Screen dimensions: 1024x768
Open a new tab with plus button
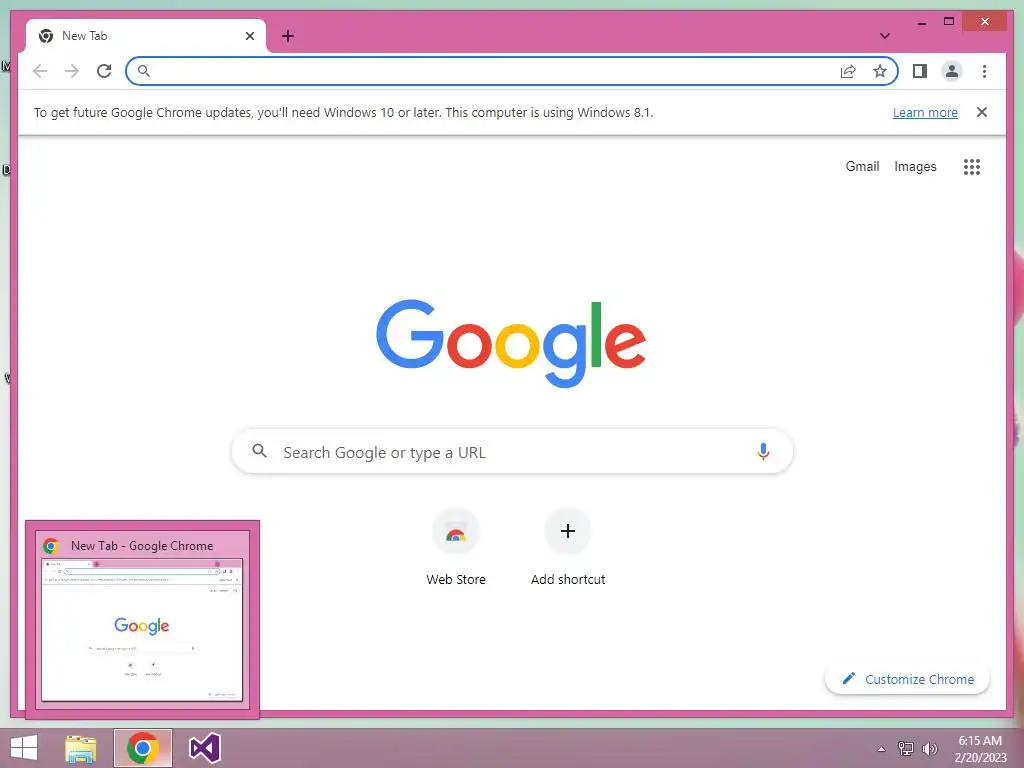(288, 36)
